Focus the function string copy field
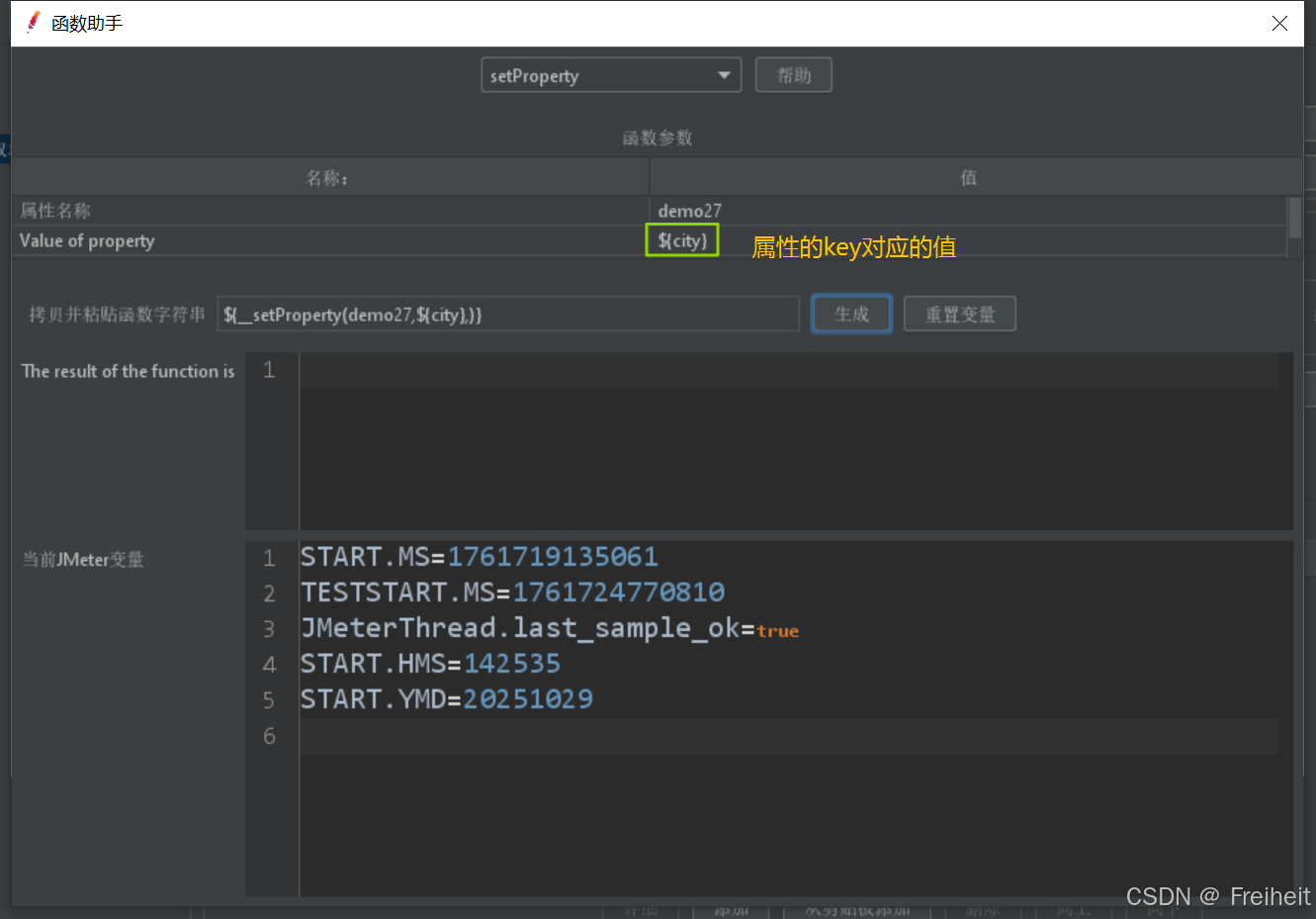This screenshot has width=1316, height=919. click(508, 315)
